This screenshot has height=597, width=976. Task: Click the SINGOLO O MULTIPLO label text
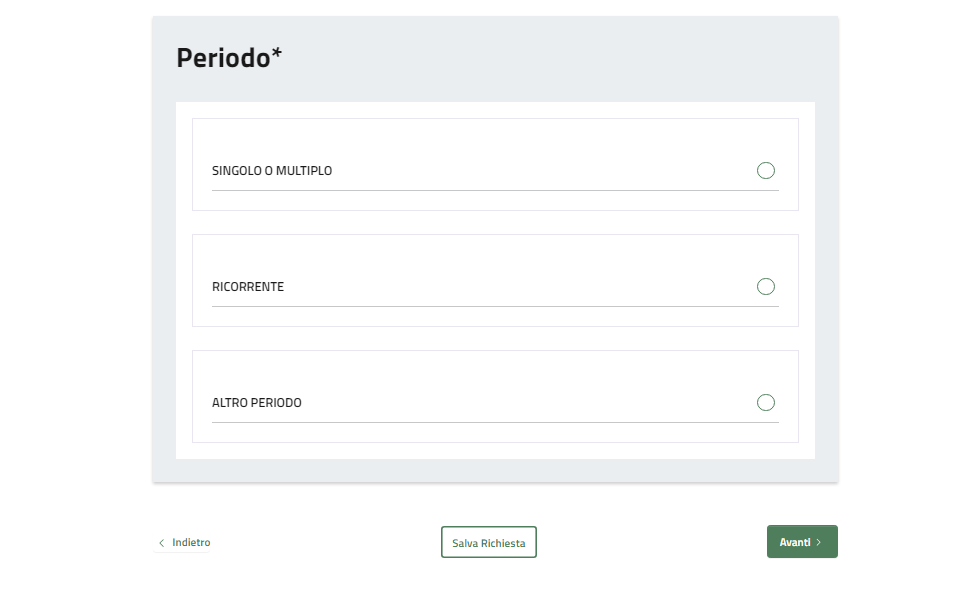(x=272, y=171)
